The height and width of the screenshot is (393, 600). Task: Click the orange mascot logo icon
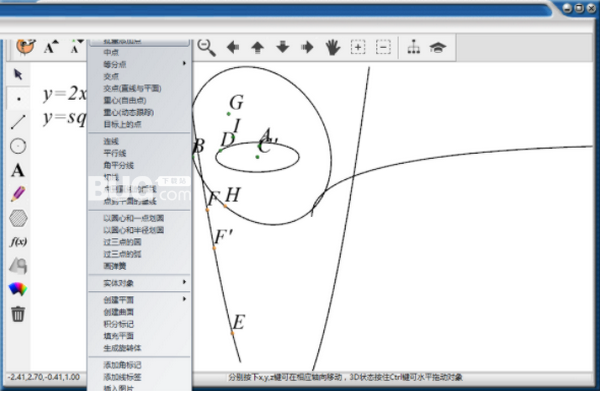tap(26, 47)
